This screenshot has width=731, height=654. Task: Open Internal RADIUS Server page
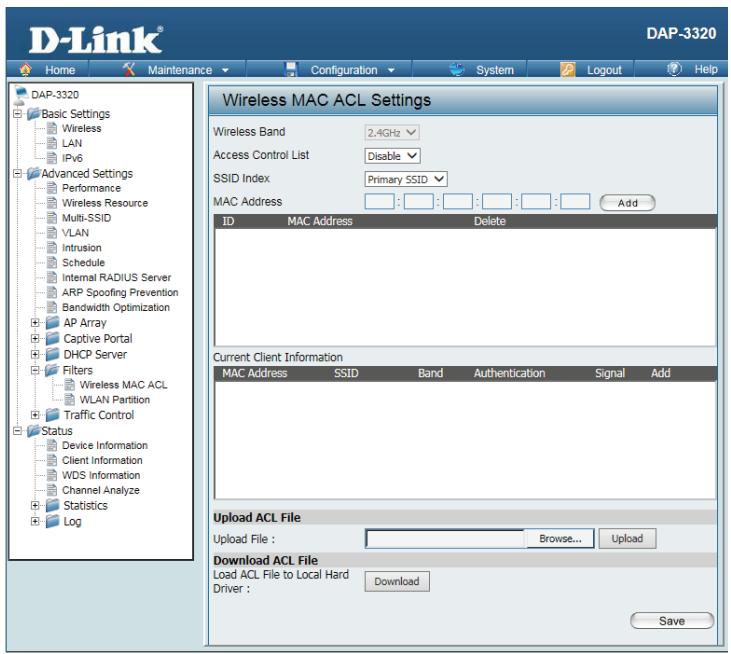tap(117, 277)
